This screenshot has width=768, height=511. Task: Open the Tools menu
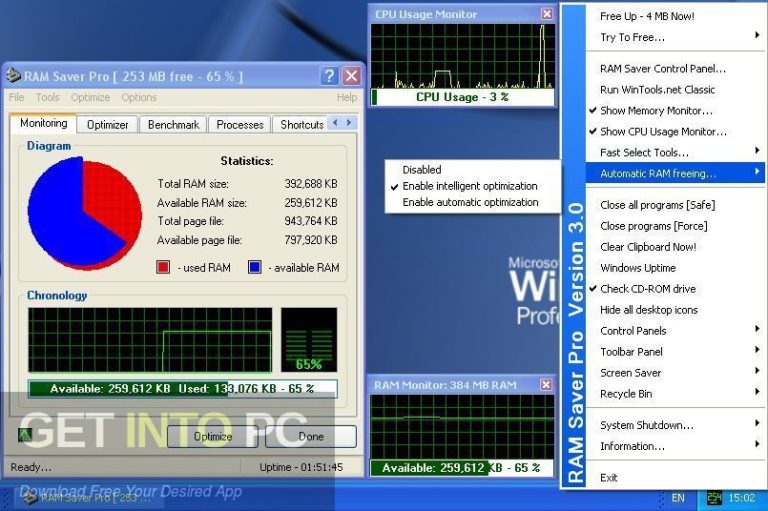tap(48, 97)
